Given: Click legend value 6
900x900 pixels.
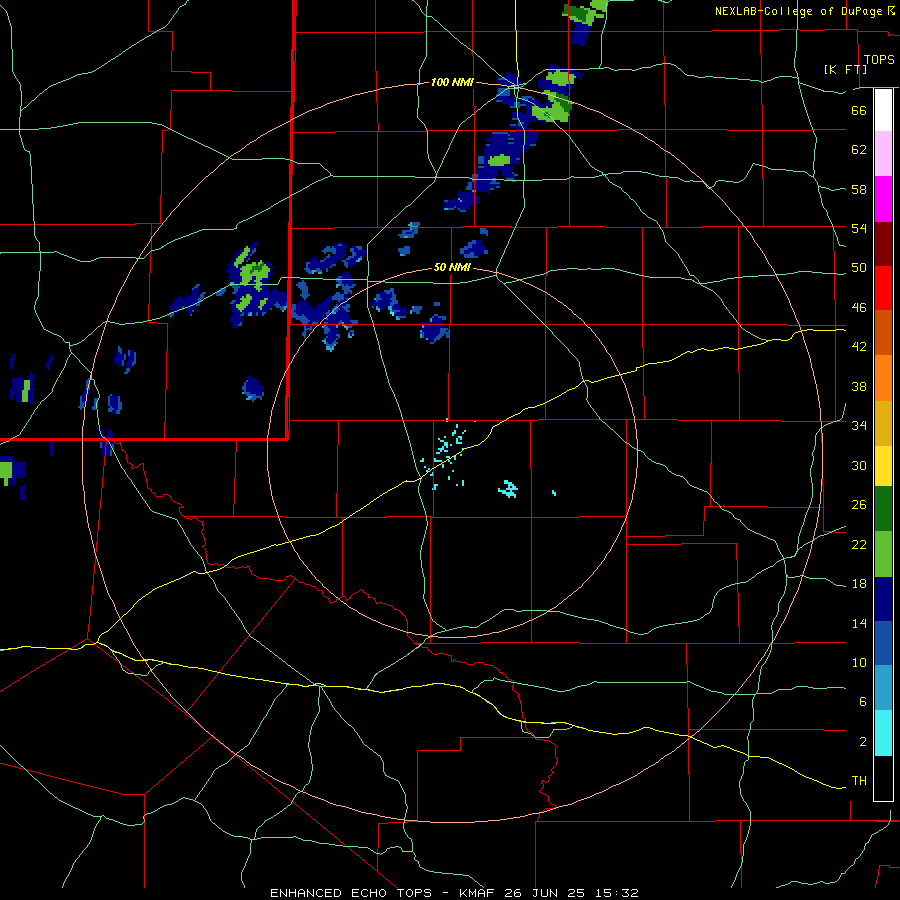Looking at the screenshot, I should [x=862, y=701].
